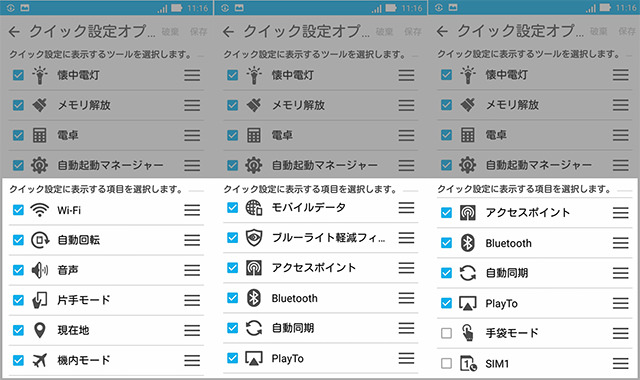Click メモリ解放 cleaner icon in middle screen

click(x=253, y=105)
